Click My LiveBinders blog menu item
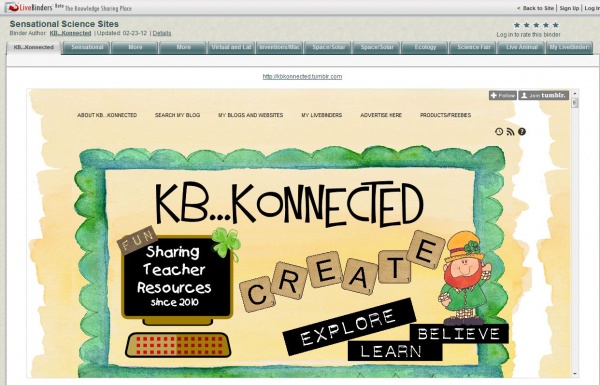600x385 pixels. pos(322,115)
